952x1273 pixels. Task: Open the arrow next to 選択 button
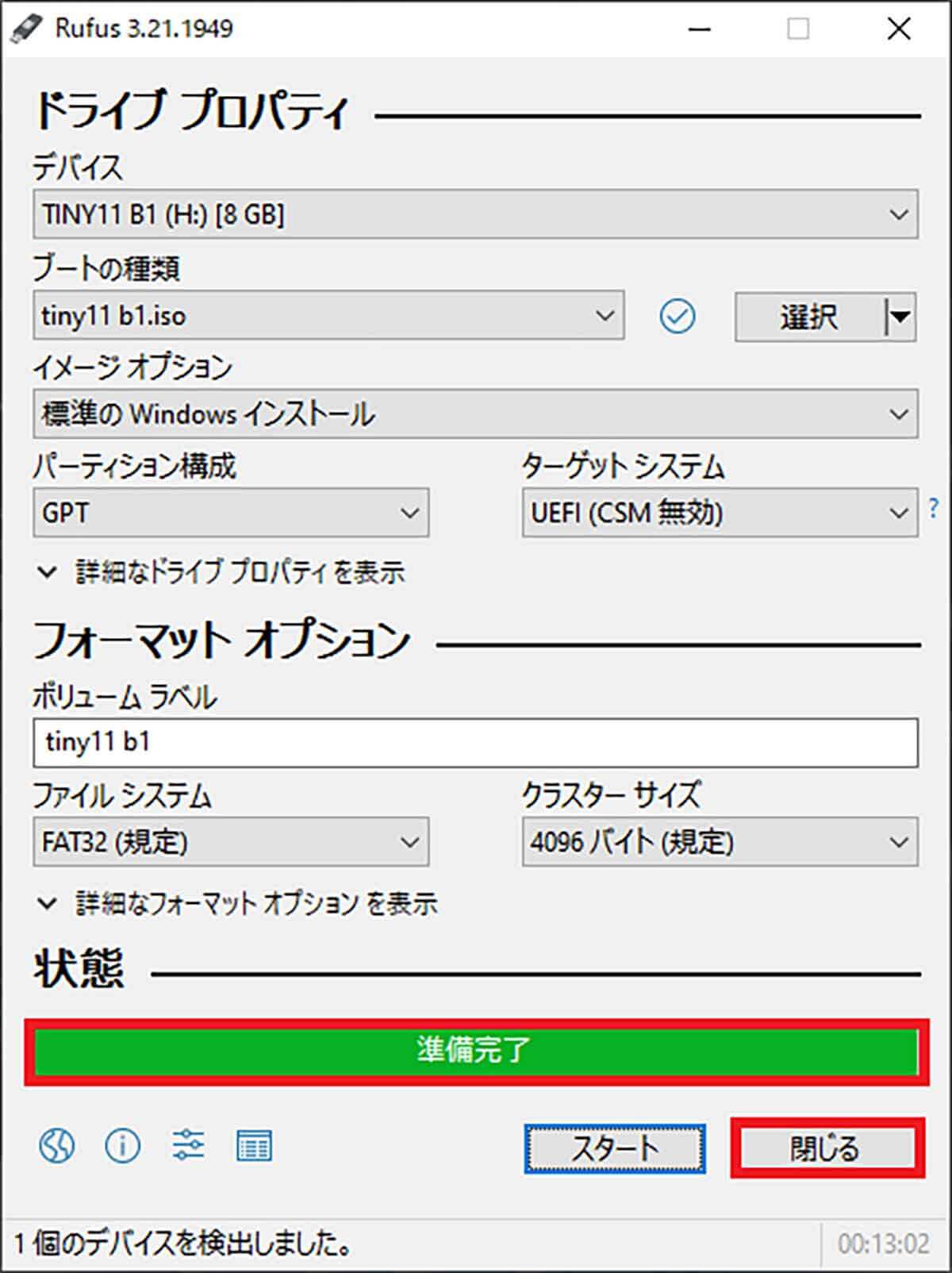click(900, 317)
